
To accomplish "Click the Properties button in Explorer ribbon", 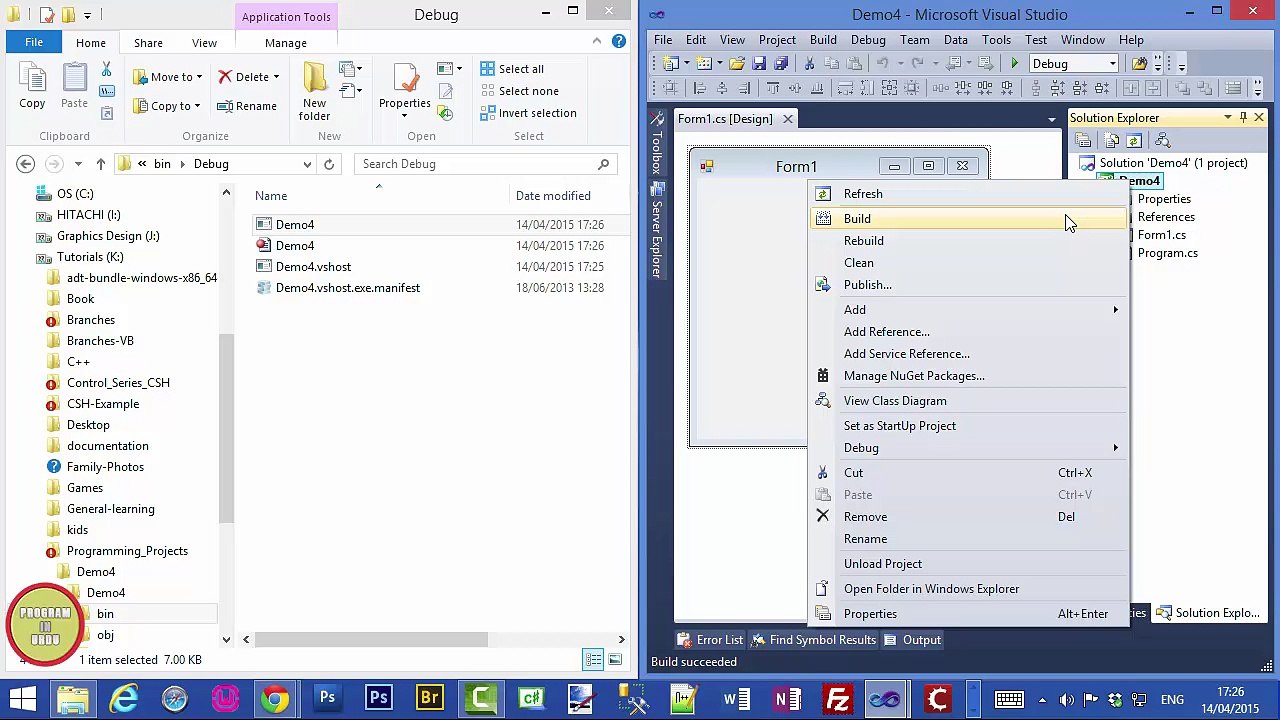I will 404,88.
